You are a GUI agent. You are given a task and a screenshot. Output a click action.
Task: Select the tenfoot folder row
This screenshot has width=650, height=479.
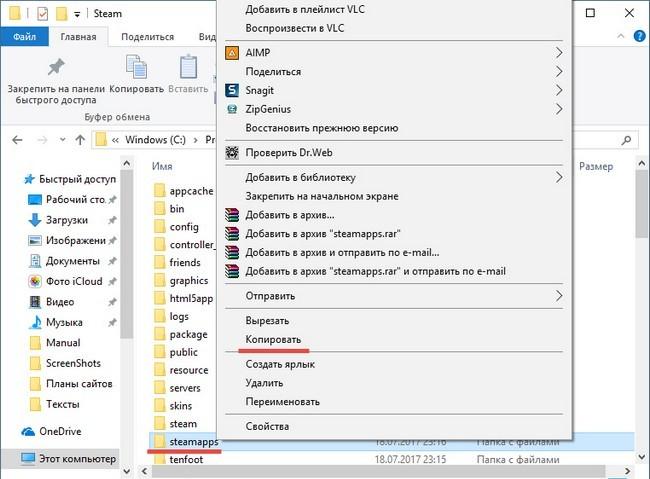391,460
